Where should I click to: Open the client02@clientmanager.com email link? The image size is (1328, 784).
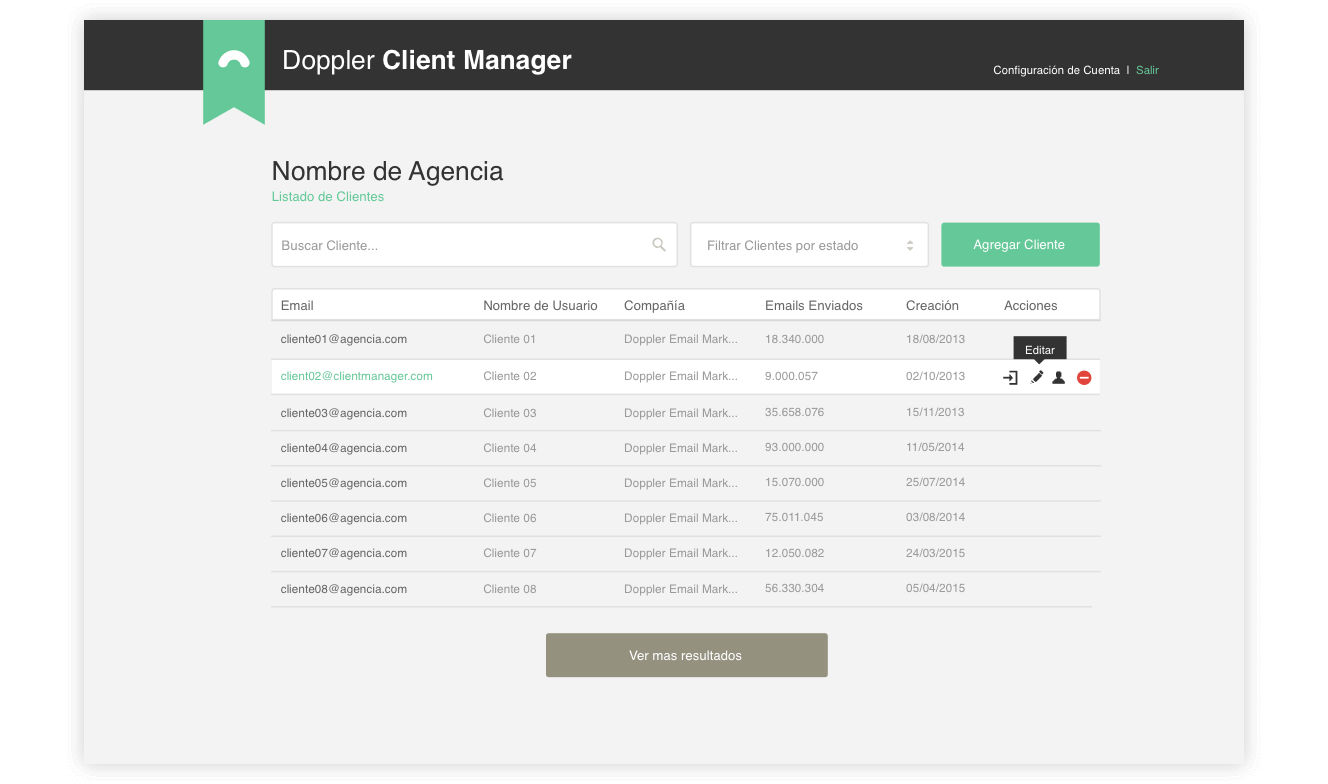point(357,376)
